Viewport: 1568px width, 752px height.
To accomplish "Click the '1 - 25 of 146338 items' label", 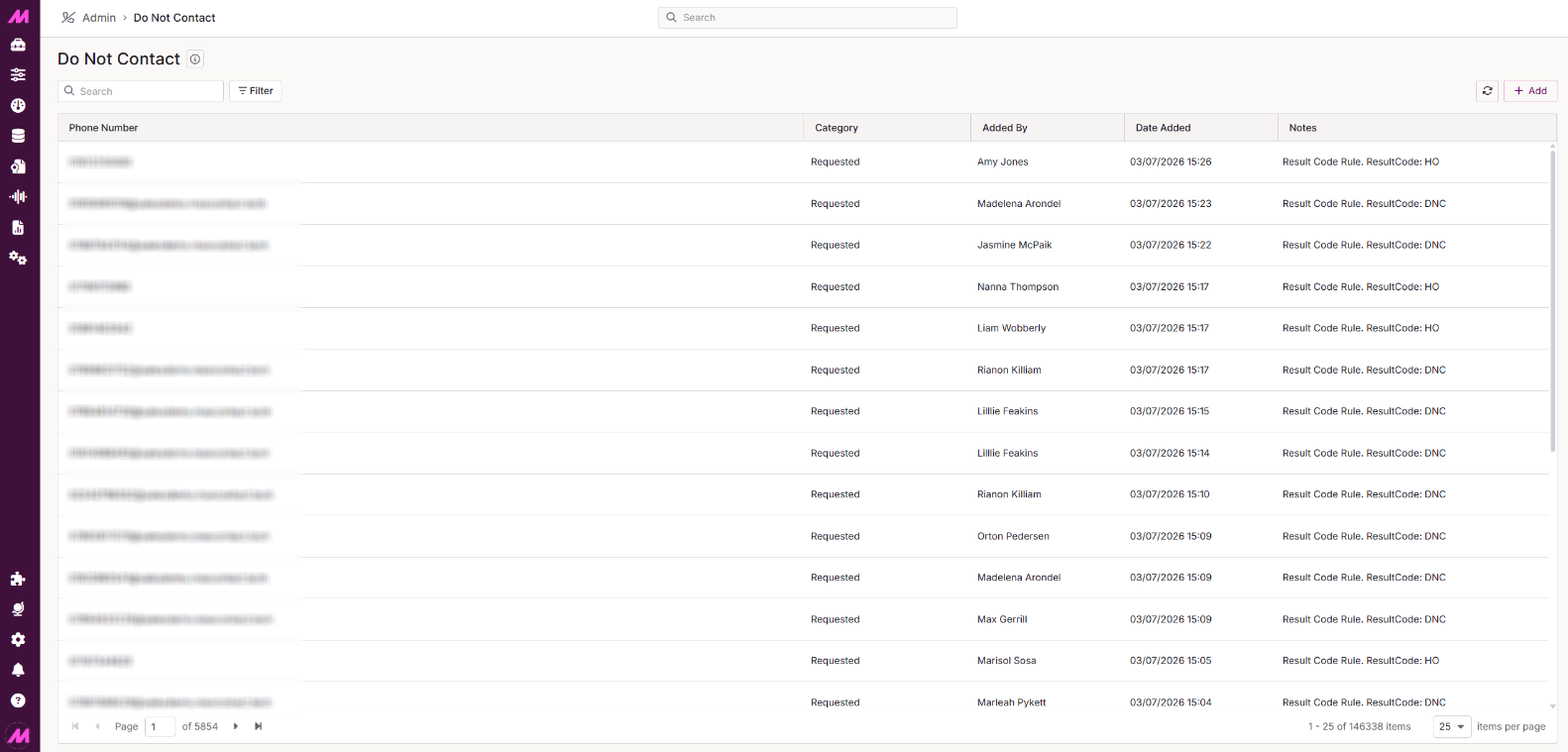I will click(1359, 726).
